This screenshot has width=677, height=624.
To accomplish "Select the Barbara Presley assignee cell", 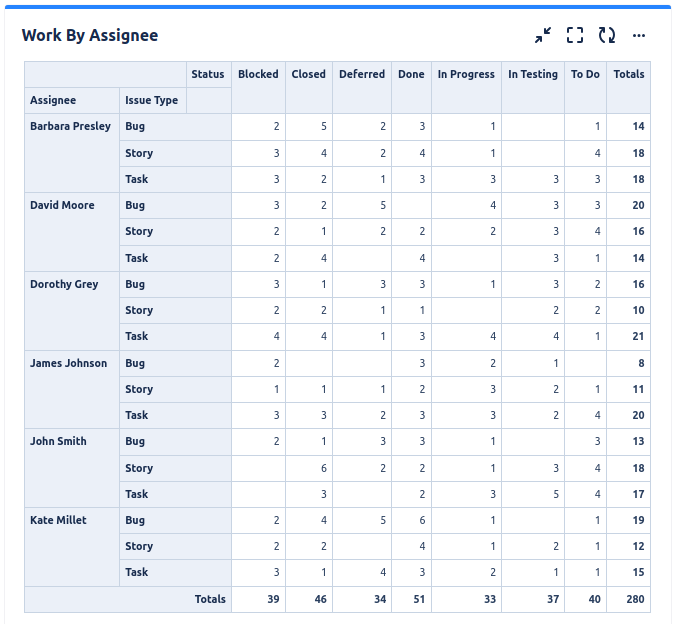I will [x=72, y=153].
